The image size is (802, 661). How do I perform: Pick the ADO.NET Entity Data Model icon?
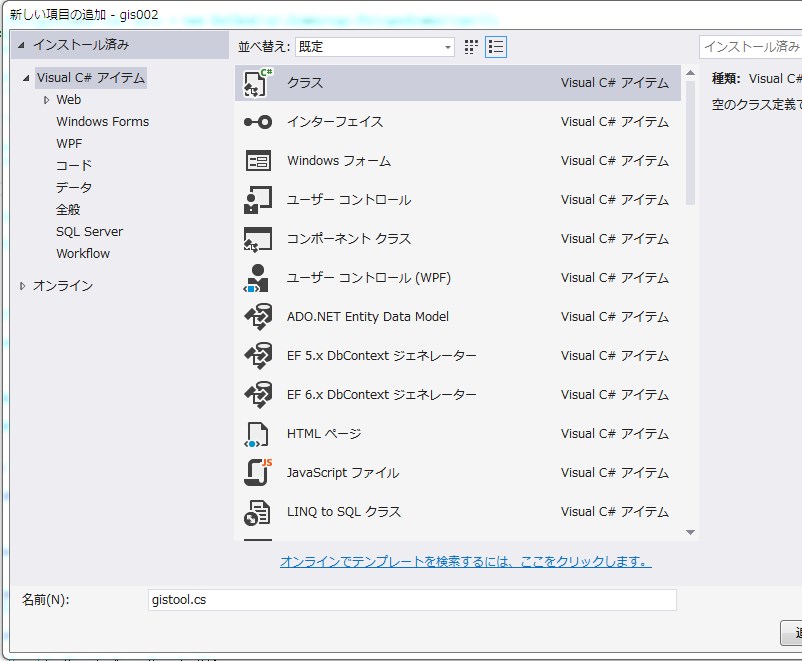tap(258, 317)
